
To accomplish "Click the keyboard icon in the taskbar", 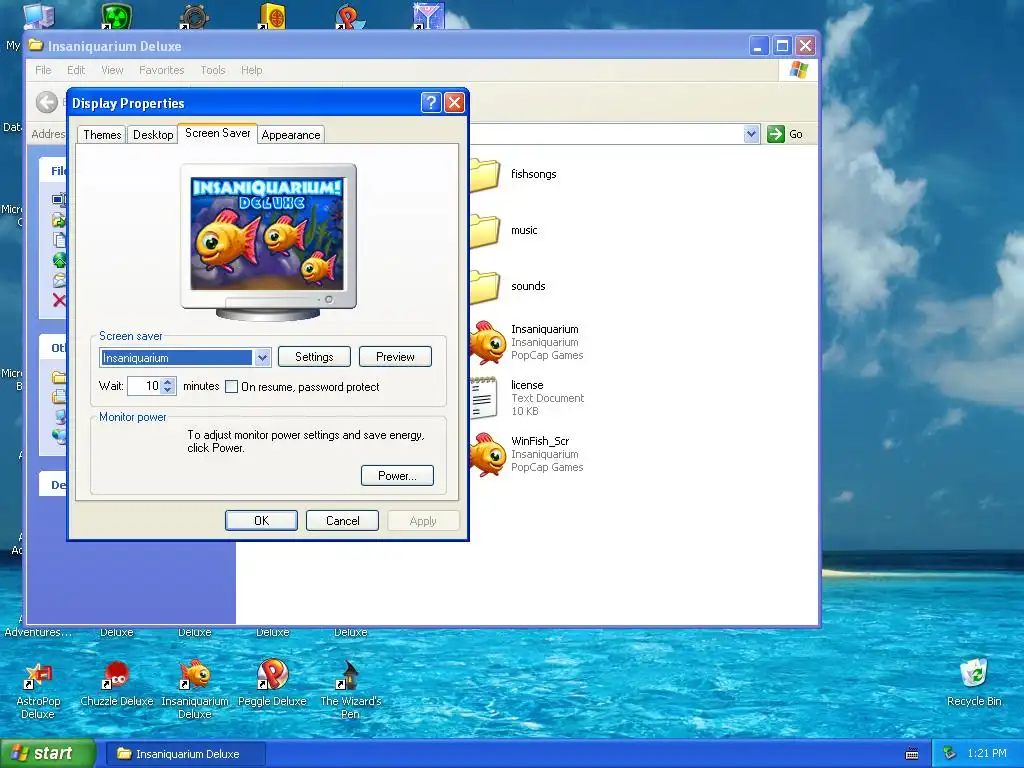I will tap(912, 754).
